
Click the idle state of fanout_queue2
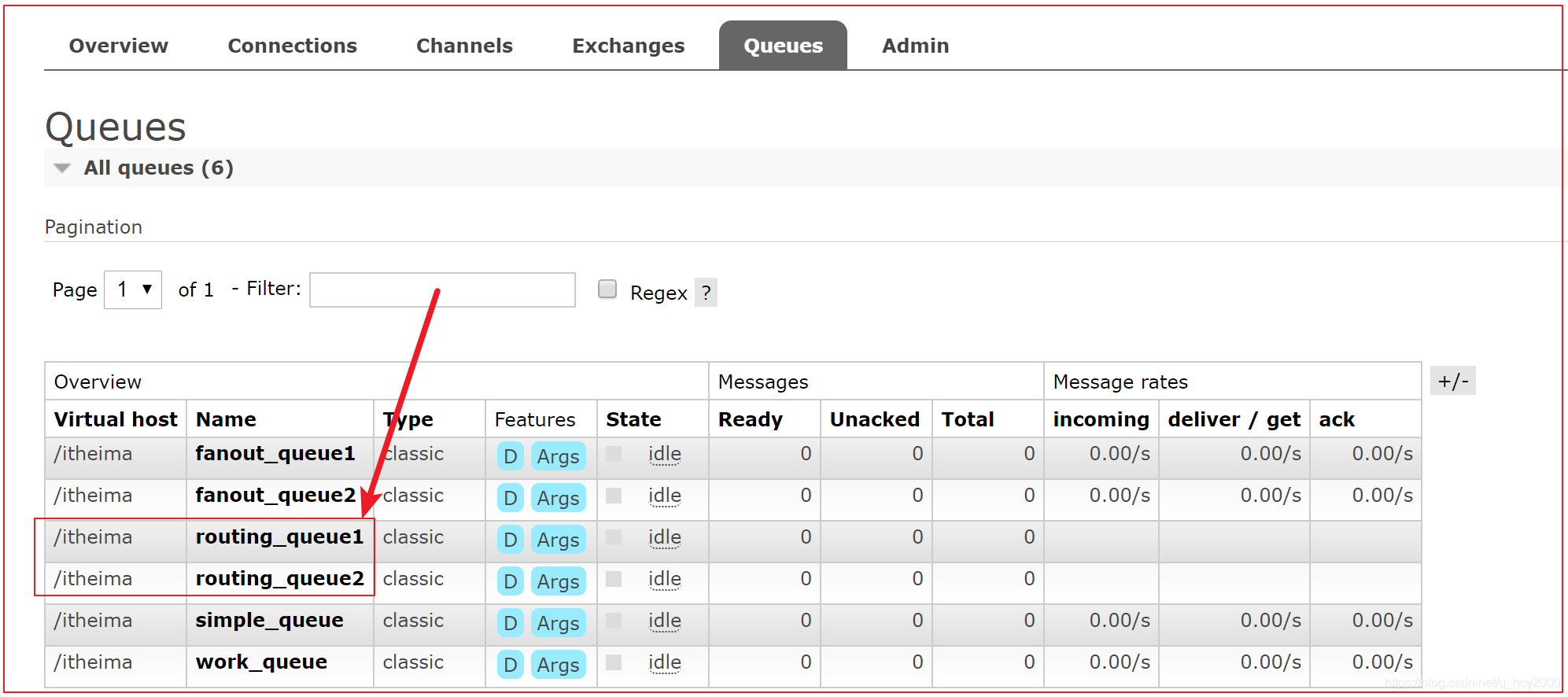coord(665,496)
